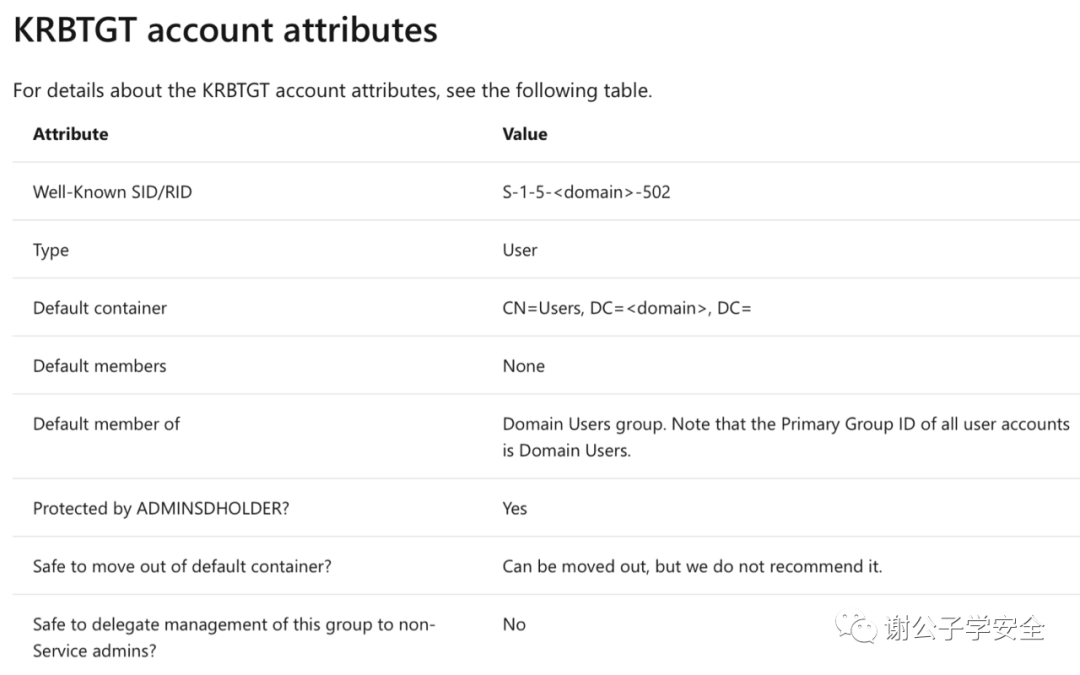Screen dimensions: 1080x675
Task: Click the Type attribute label
Action: click(x=51, y=250)
